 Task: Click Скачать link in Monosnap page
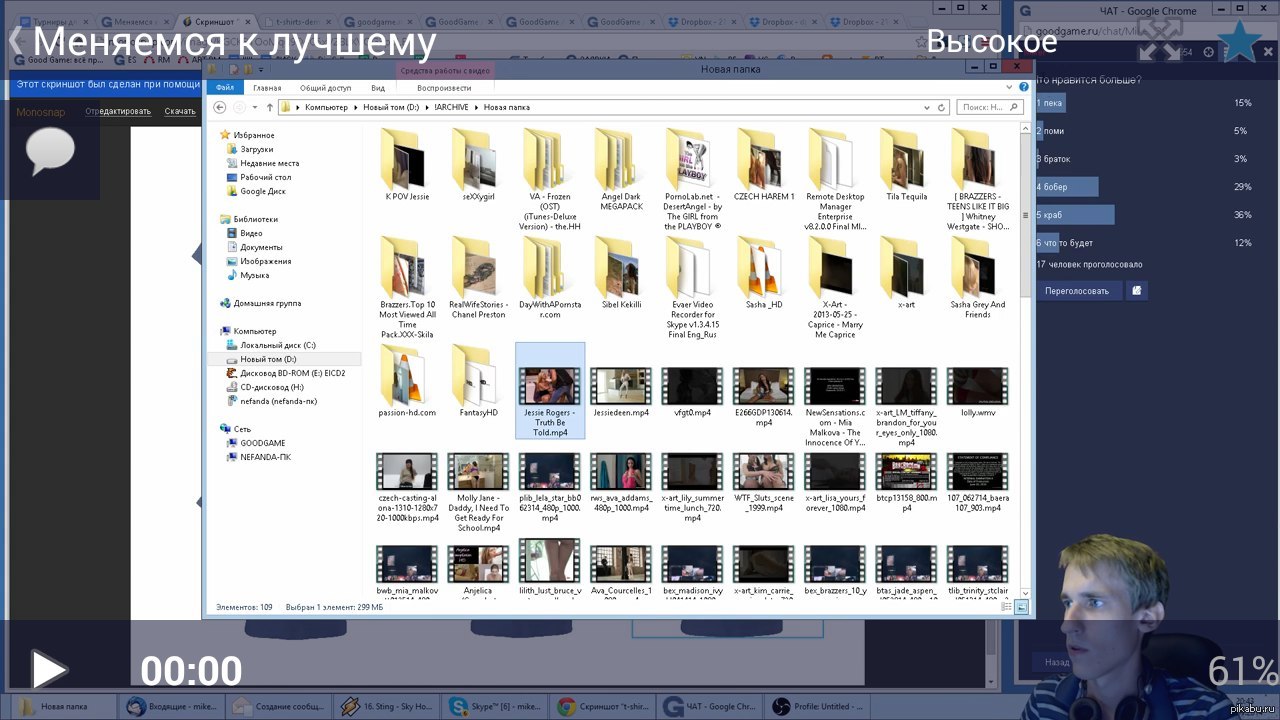coord(180,111)
